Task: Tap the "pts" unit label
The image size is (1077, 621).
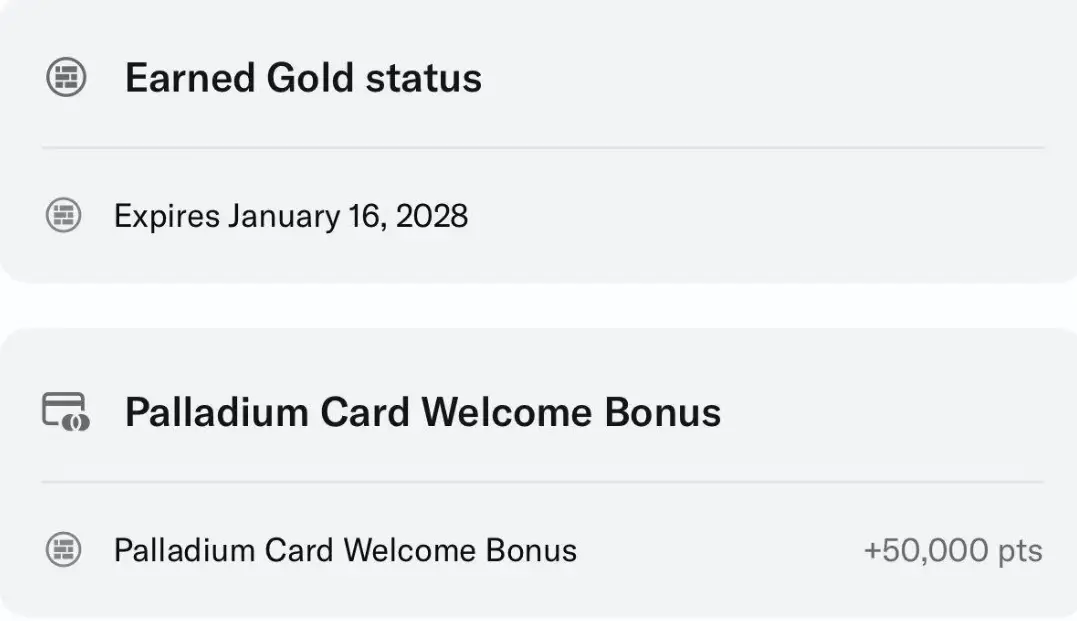Action: 1017,551
